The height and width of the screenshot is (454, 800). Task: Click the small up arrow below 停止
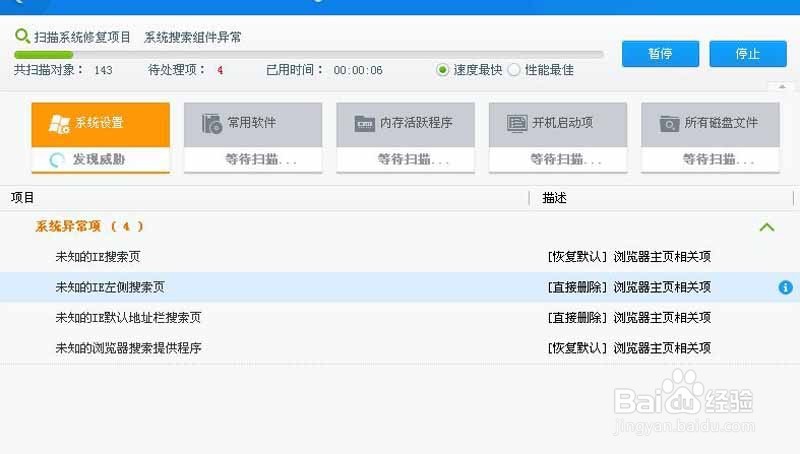pos(782,87)
